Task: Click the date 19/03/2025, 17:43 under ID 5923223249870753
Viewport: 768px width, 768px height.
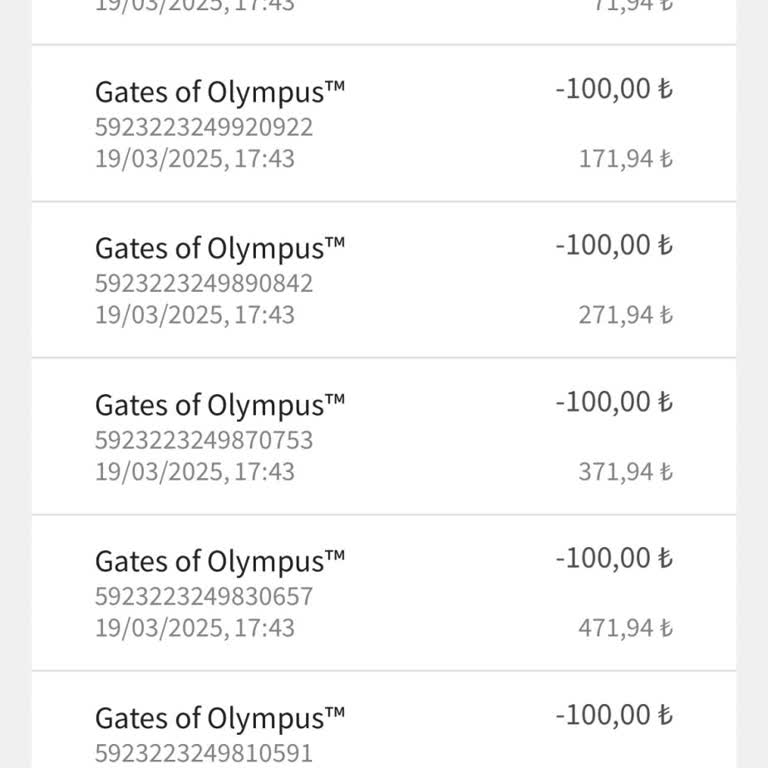Action: [x=195, y=471]
